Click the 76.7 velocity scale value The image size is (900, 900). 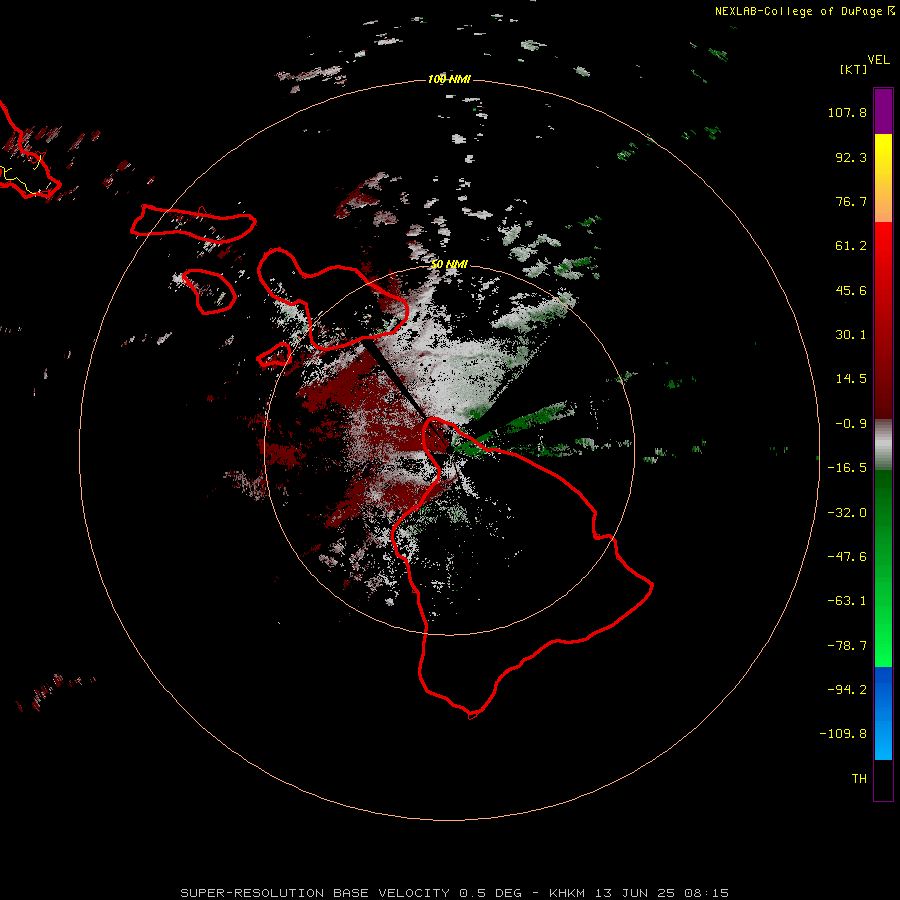tap(851, 201)
